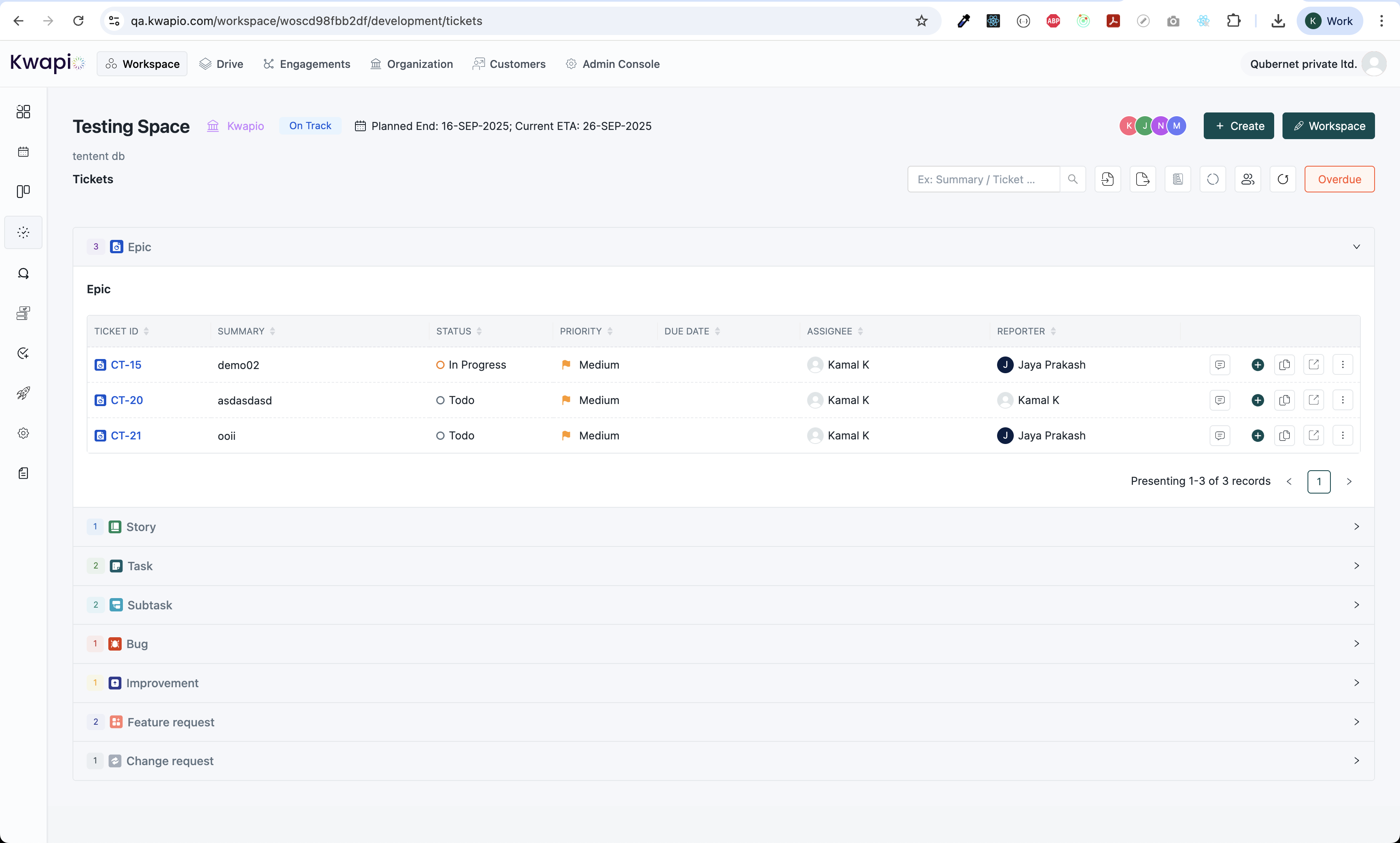Click the users filter icon in the toolbar

click(x=1247, y=180)
